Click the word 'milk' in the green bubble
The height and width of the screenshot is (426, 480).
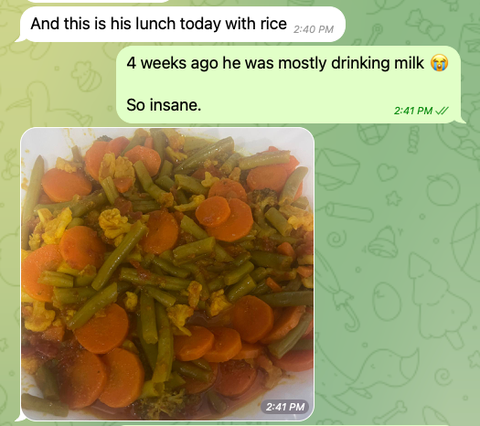[409, 63]
